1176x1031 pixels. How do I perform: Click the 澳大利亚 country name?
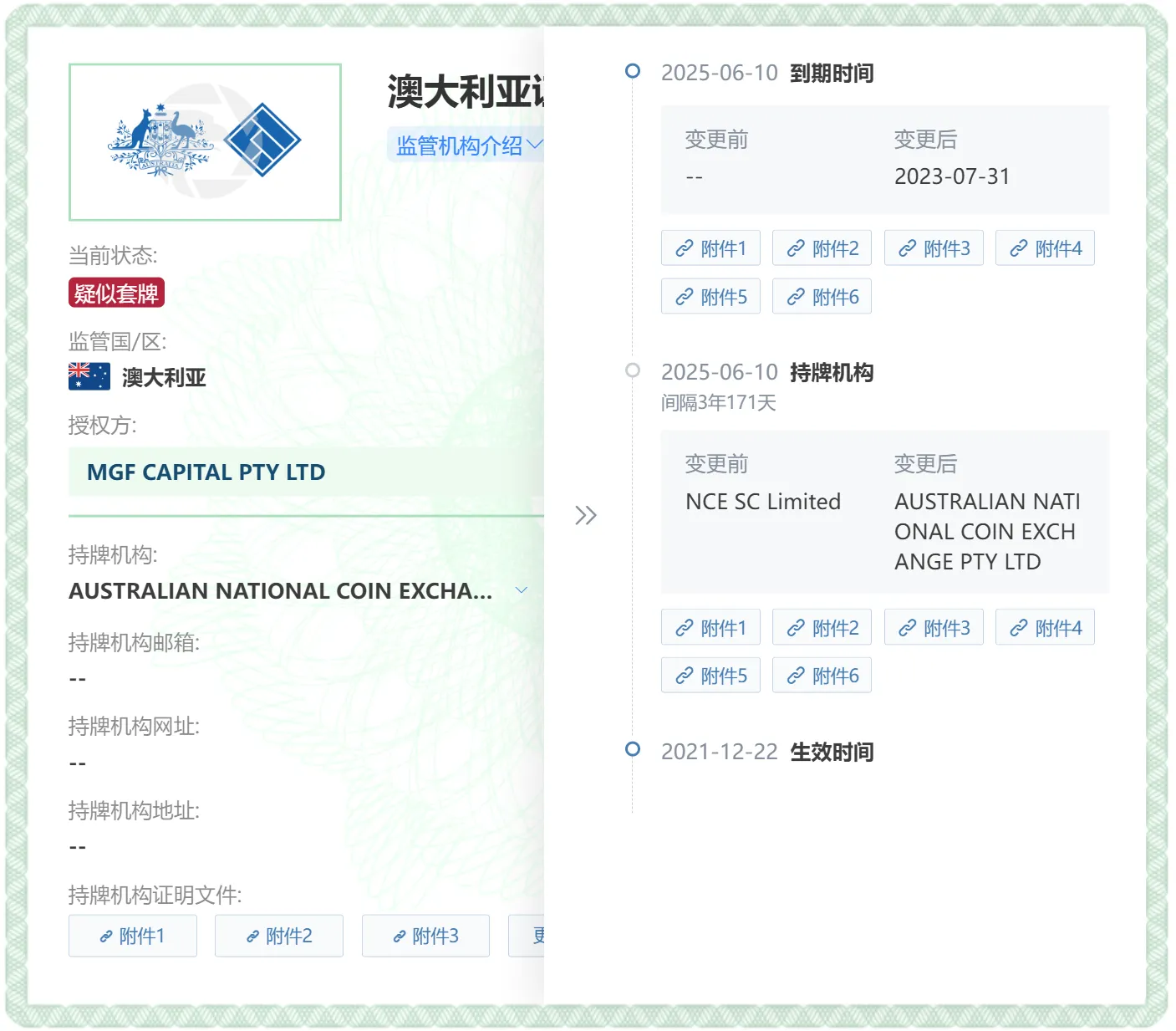(164, 377)
